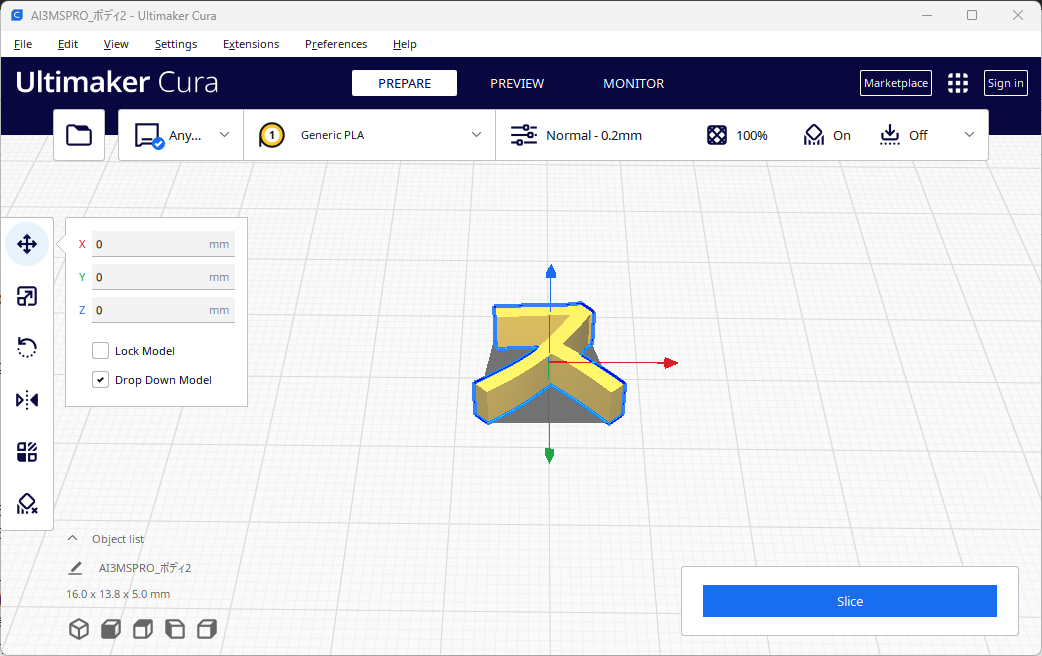The width and height of the screenshot is (1042, 656).
Task: Click the Z position input field
Action: coord(163,310)
